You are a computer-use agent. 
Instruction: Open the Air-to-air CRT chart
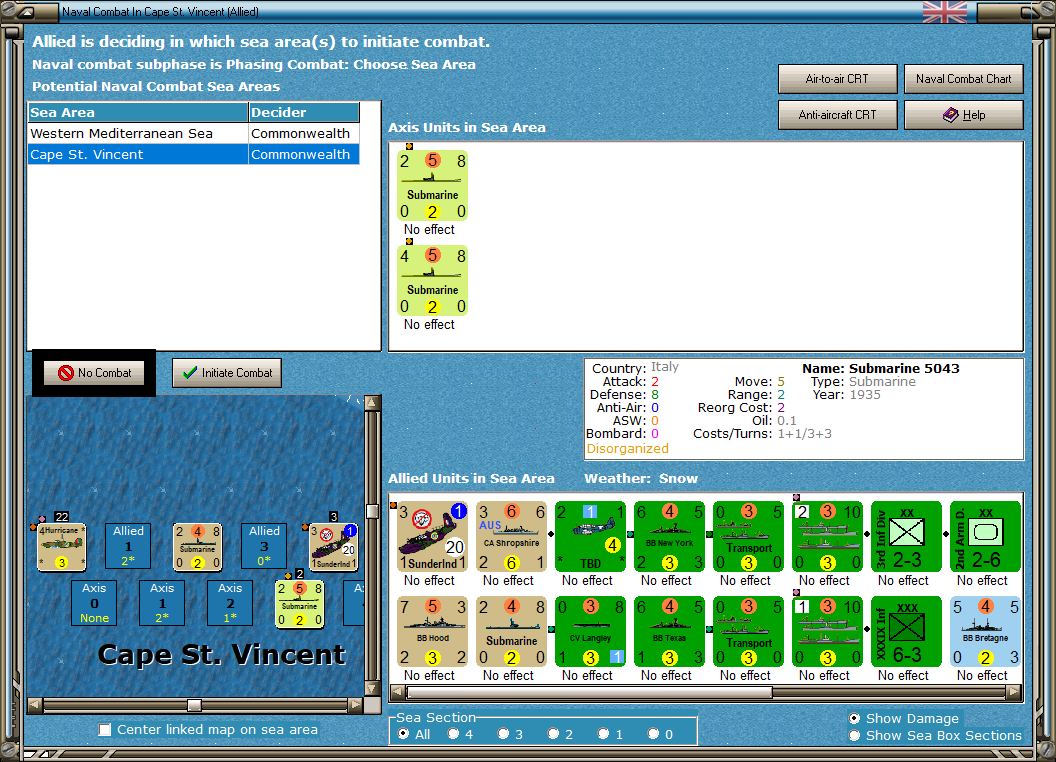(837, 79)
